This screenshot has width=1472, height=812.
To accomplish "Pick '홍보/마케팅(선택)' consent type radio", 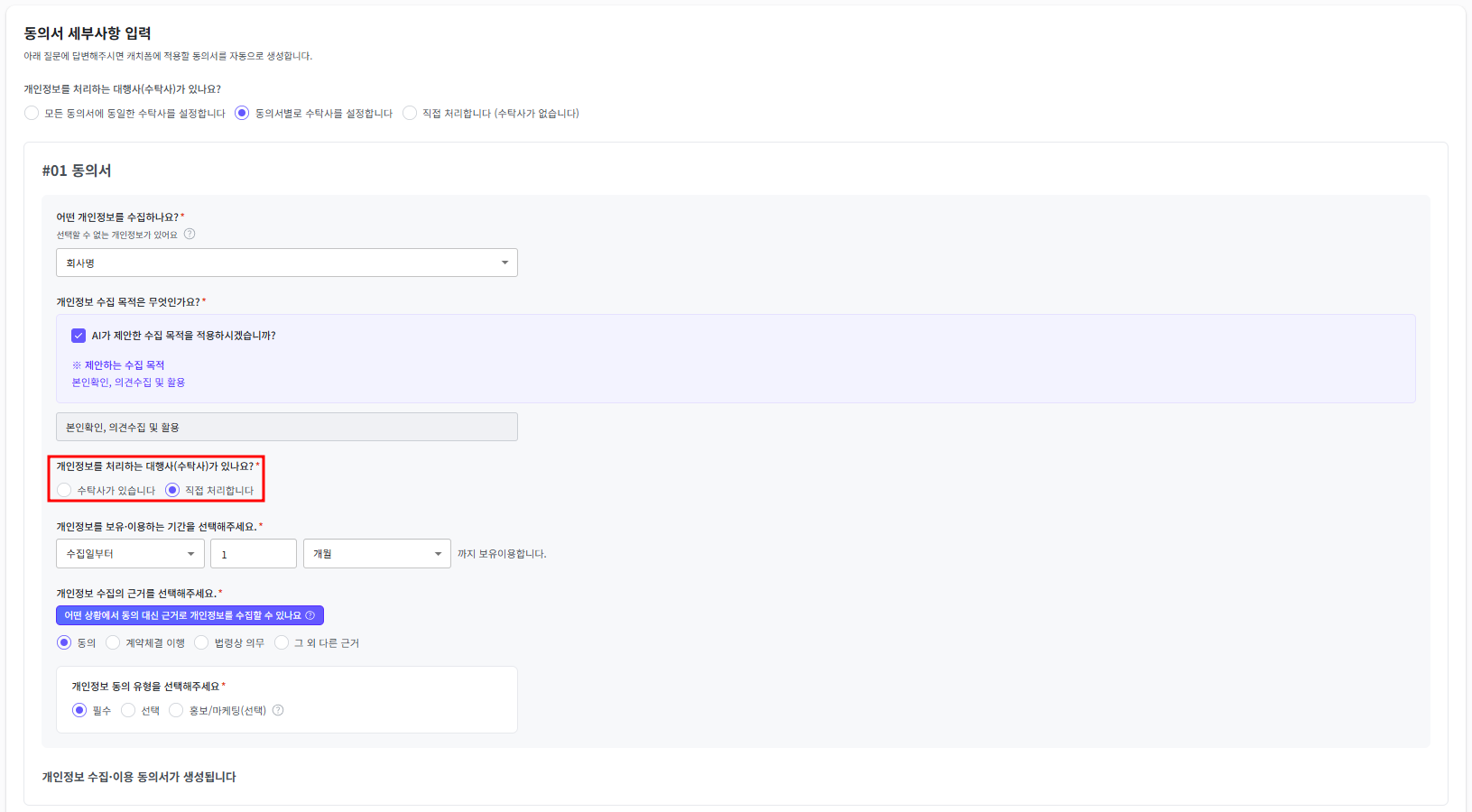I will [176, 710].
